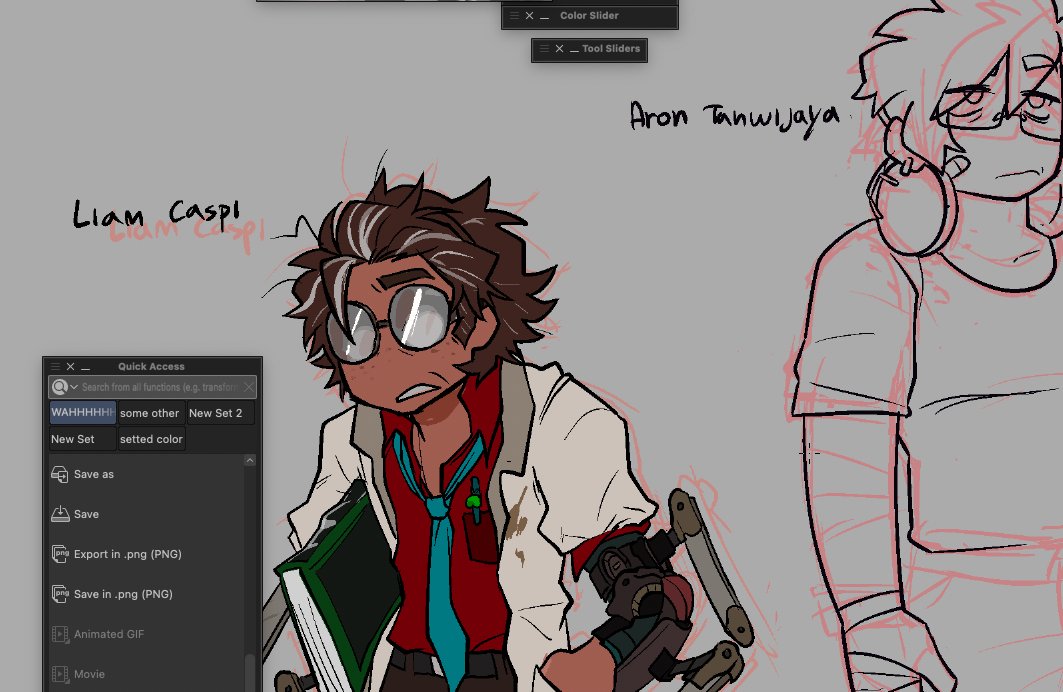
Task: Click the Quick Access title text
Action: point(151,367)
